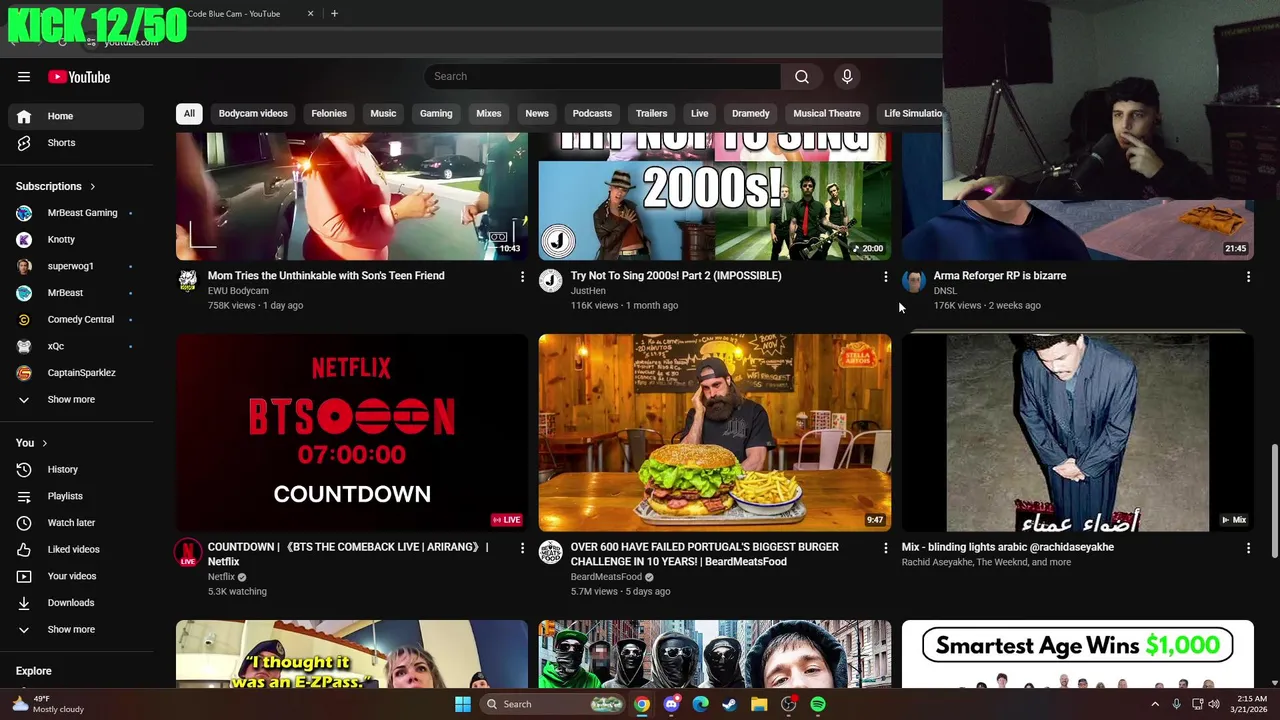
Task: Open the Knotty subscription channel
Action: tap(76, 240)
